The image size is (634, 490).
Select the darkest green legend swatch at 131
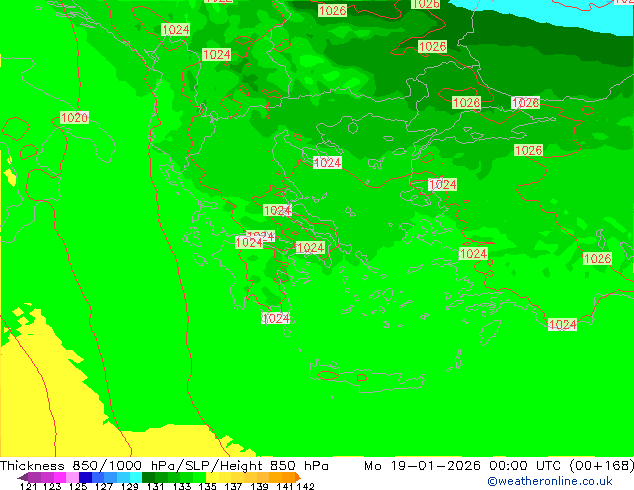pos(146,477)
